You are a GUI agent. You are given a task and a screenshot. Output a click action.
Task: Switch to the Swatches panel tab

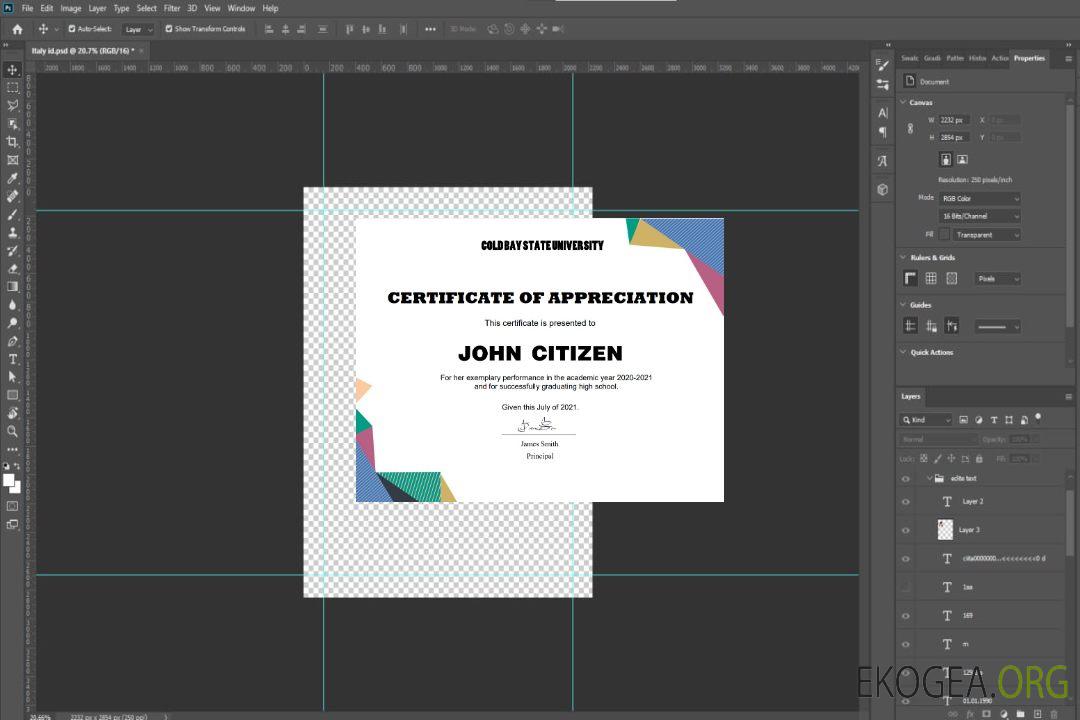[910, 59]
